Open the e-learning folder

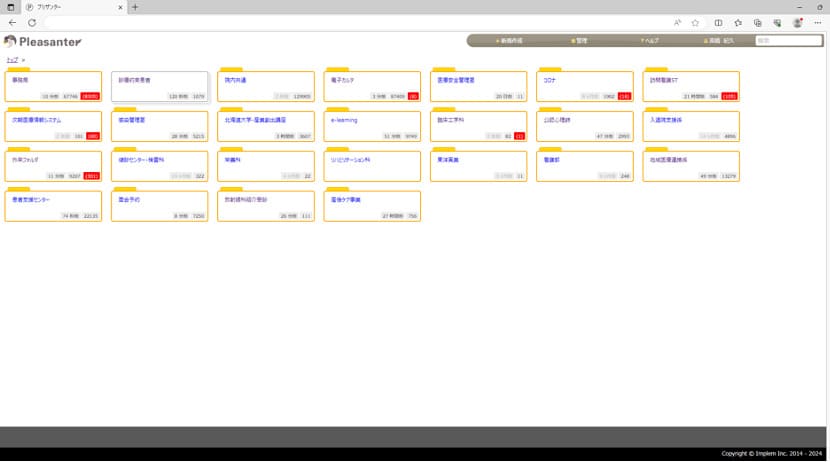372,126
